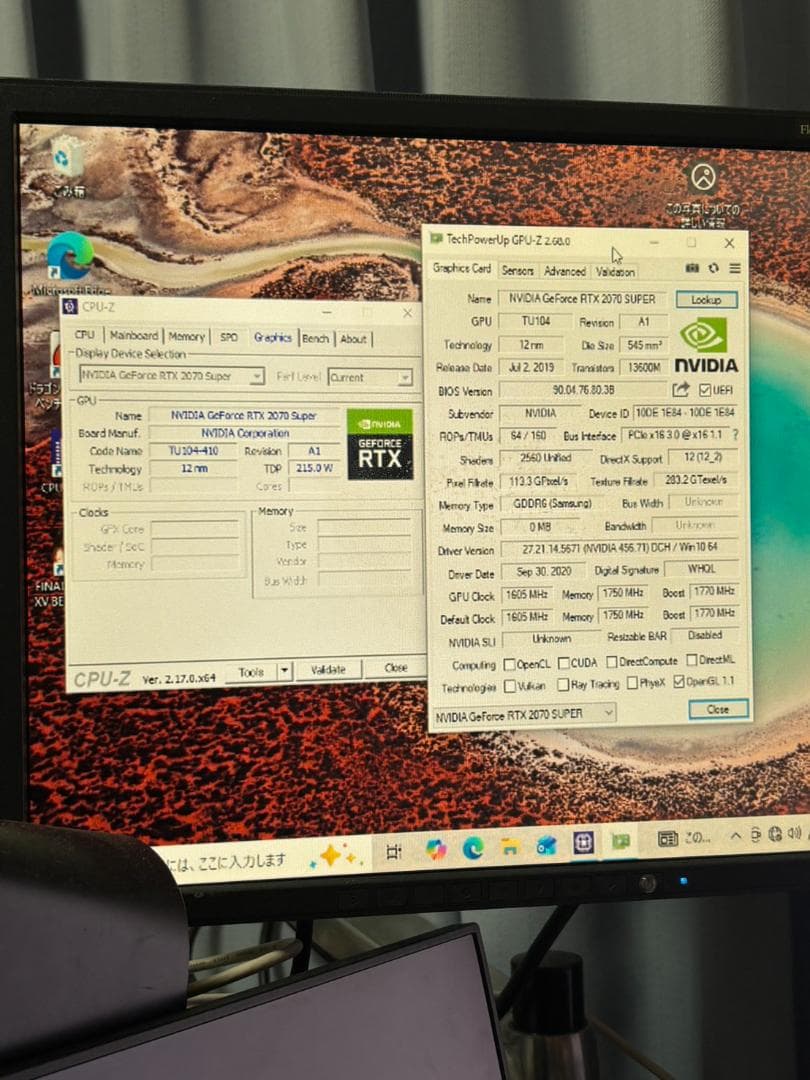Click the Lookup button in GPU-Z
Image resolution: width=810 pixels, height=1080 pixels.
[x=706, y=300]
